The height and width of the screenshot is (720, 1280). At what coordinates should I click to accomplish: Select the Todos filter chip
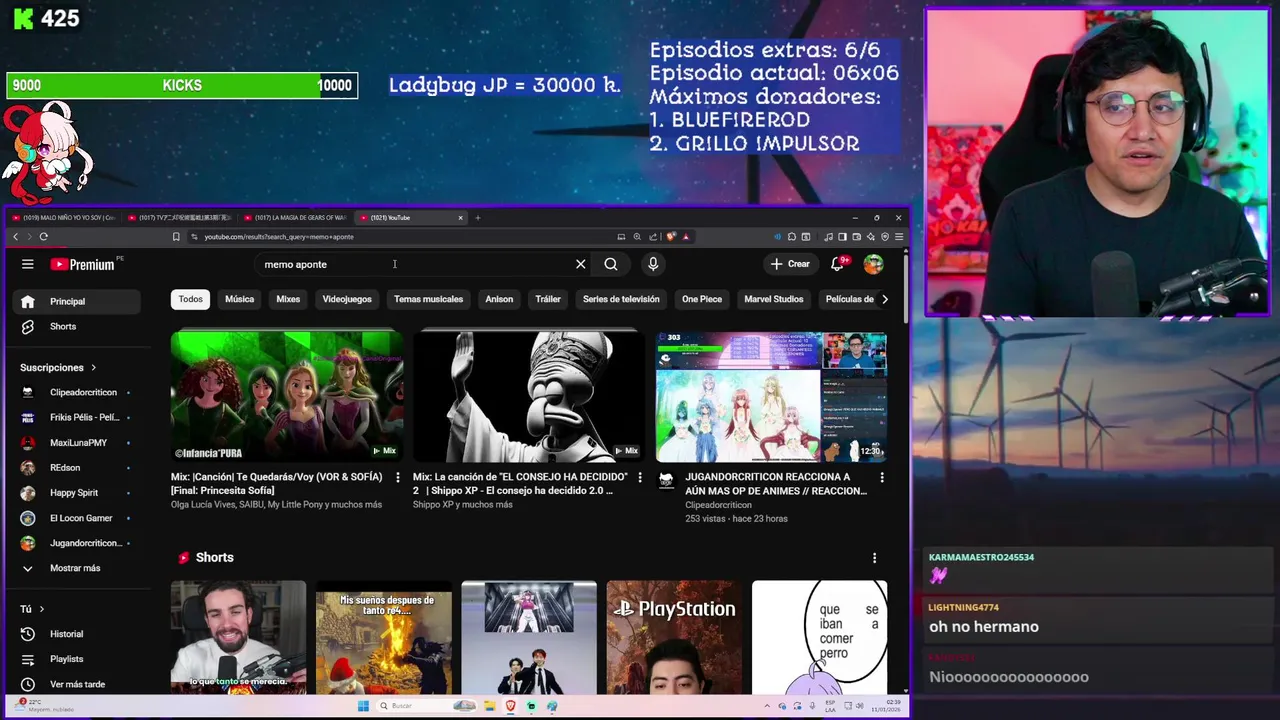(x=190, y=299)
